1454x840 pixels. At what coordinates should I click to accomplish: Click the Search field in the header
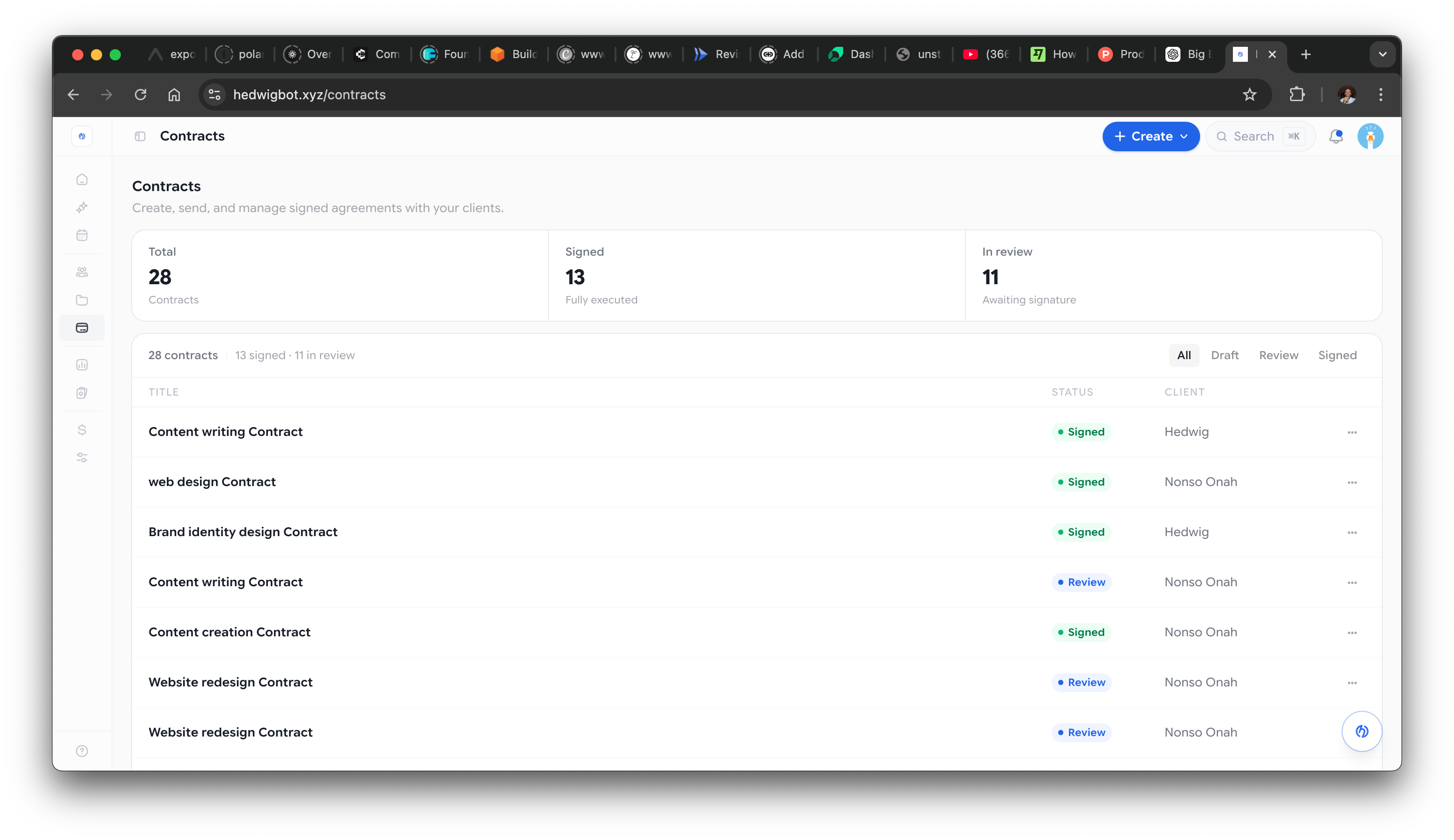click(1260, 136)
